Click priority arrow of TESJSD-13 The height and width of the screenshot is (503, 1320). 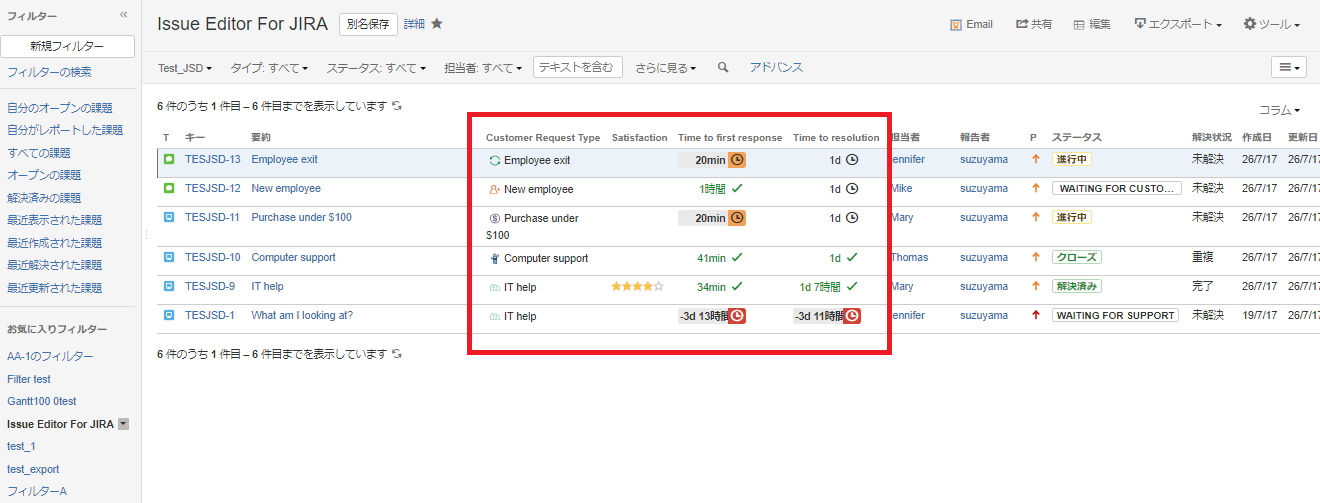(1036, 159)
